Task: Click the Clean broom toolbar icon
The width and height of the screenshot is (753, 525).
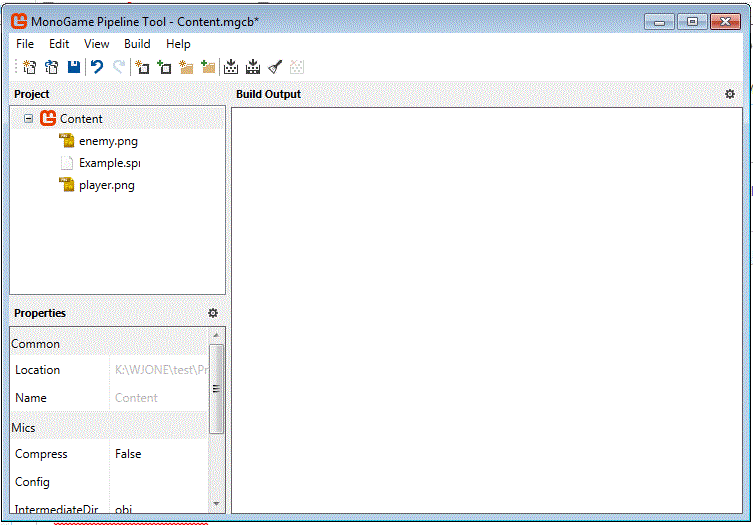Action: (x=275, y=67)
